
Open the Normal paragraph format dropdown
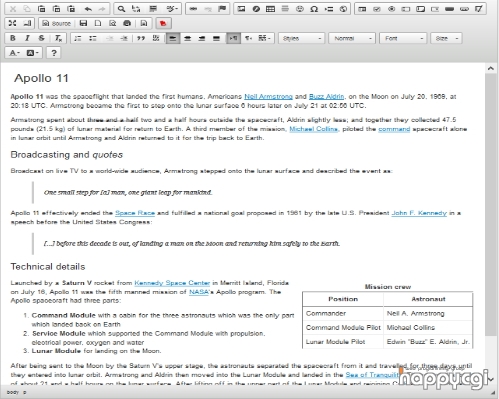(352, 38)
